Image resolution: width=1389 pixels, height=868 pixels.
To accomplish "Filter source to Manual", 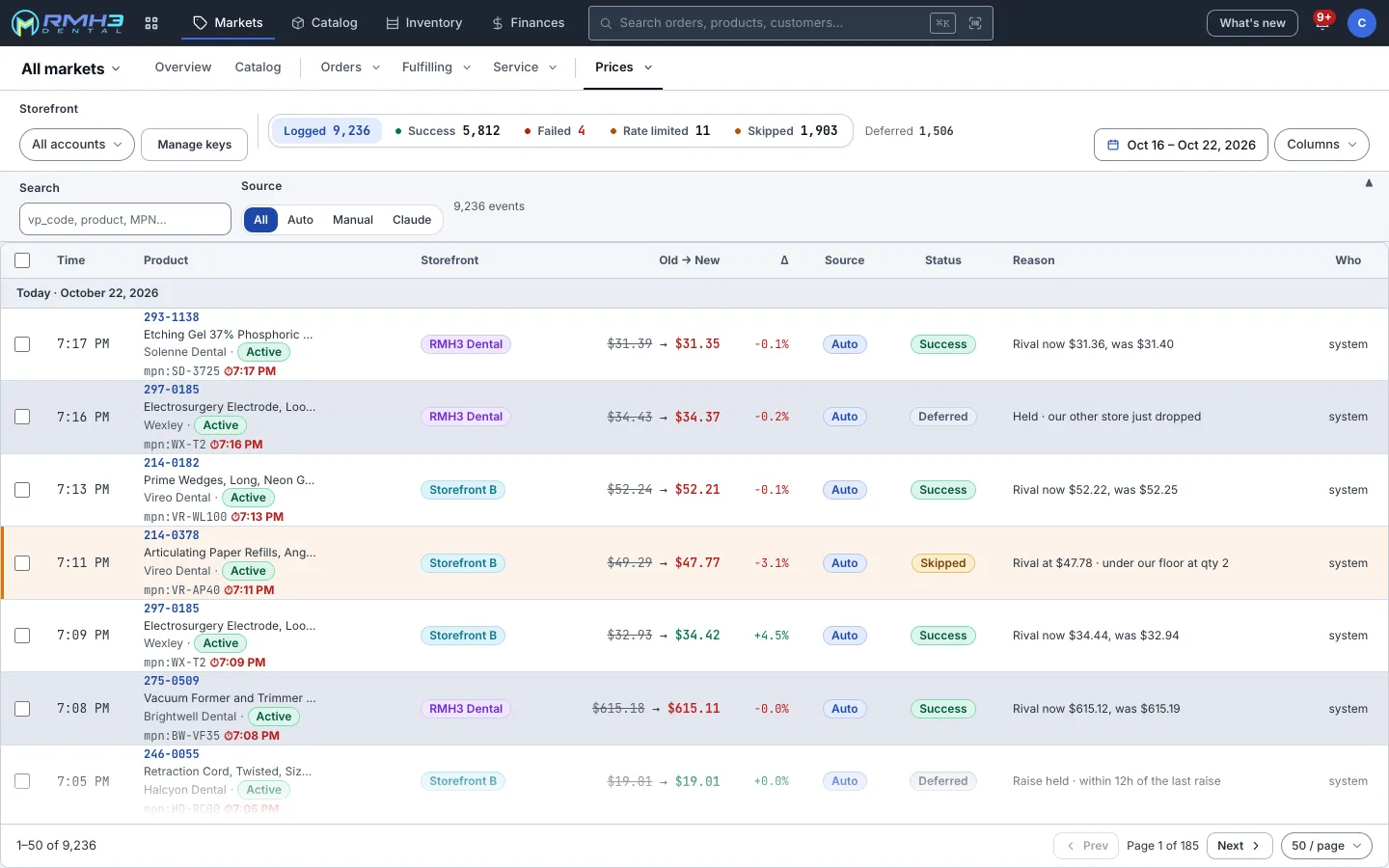I will coord(353,220).
